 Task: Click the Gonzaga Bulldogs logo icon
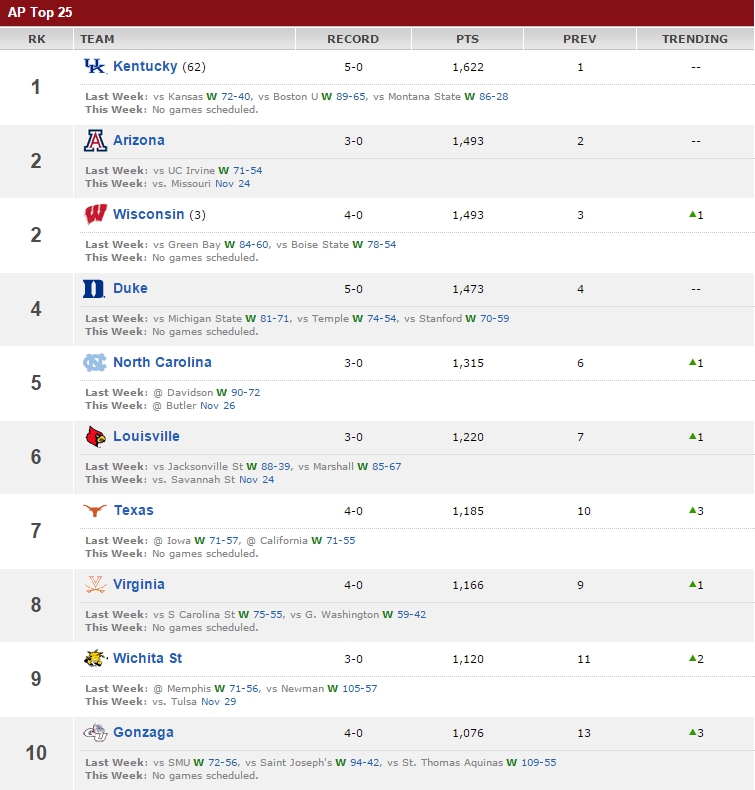pos(95,733)
